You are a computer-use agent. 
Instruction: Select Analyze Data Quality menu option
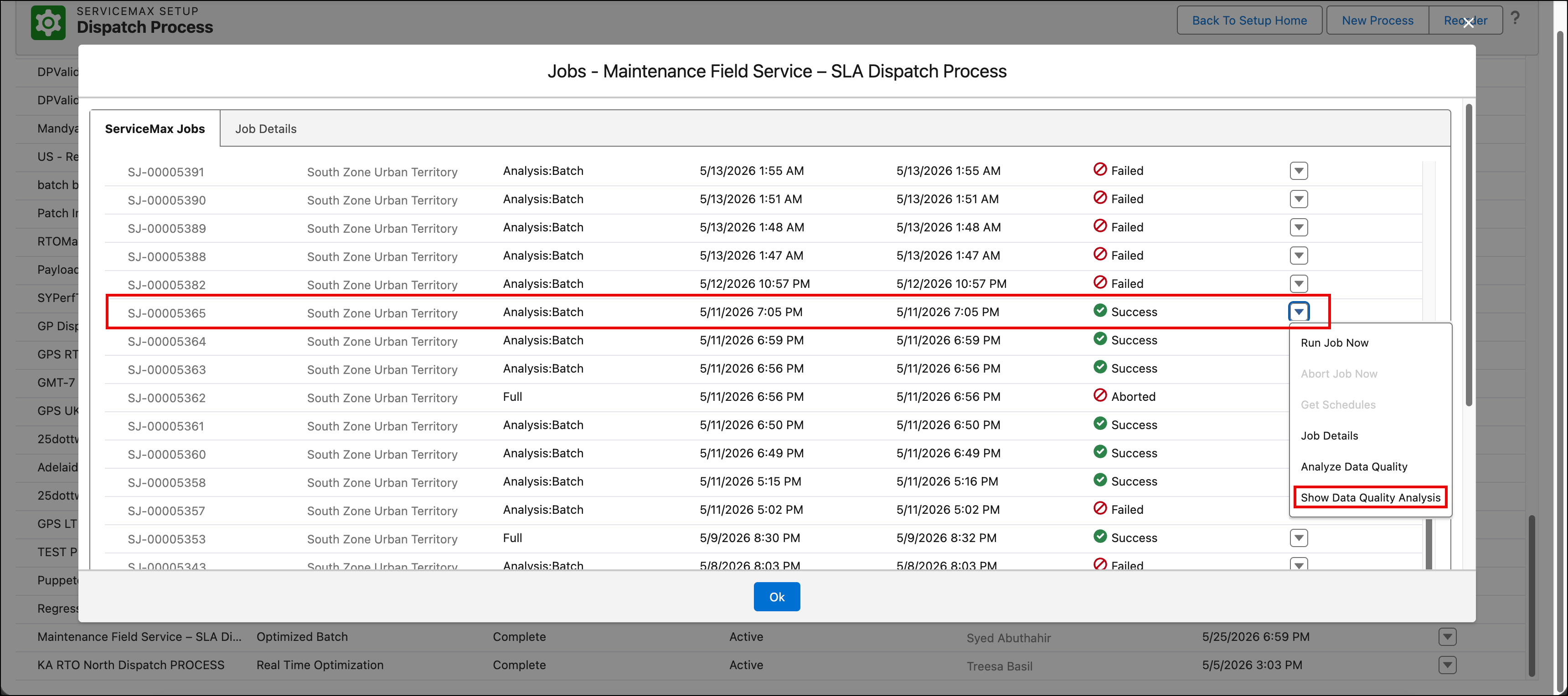click(1354, 467)
